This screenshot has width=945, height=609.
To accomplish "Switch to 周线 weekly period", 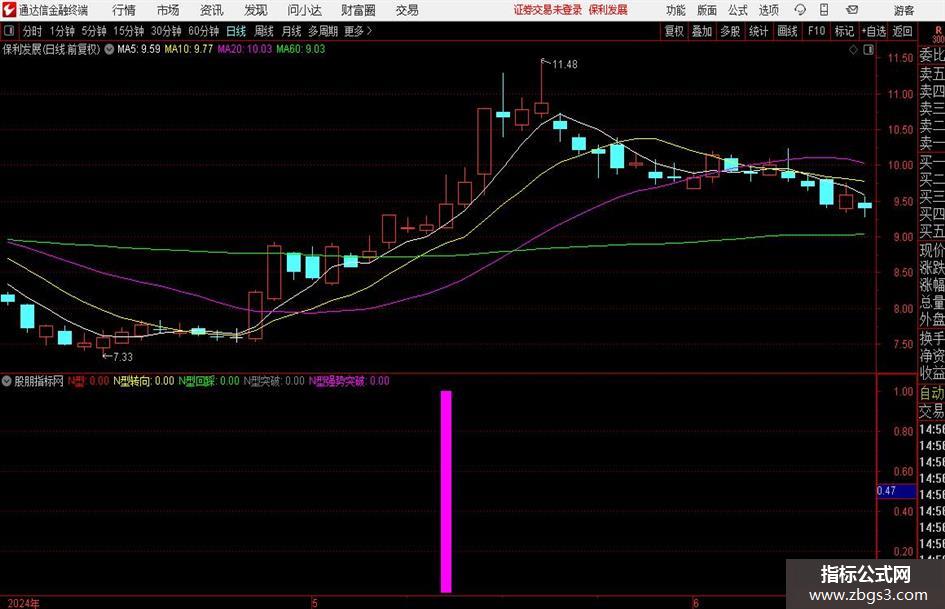I will (x=264, y=31).
